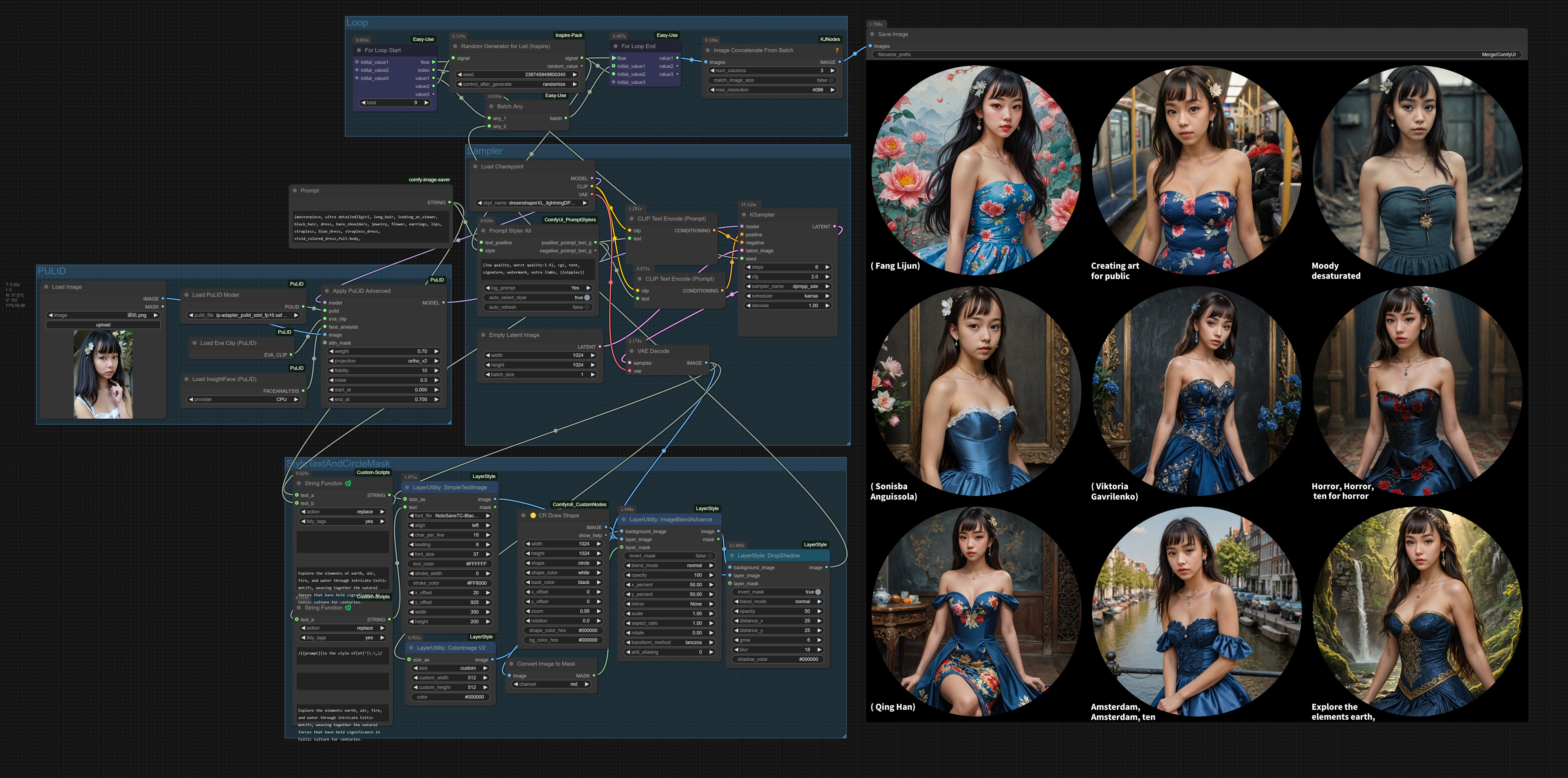Click the IMAGE output port of VAE Decode
Viewport: 1568px width, 778px height.
[x=706, y=363]
